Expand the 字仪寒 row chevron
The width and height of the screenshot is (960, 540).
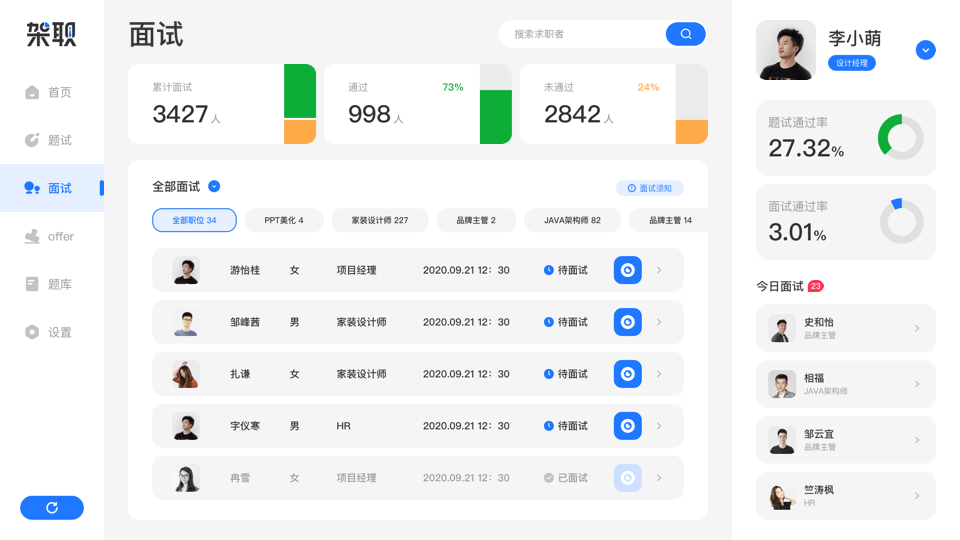click(659, 426)
